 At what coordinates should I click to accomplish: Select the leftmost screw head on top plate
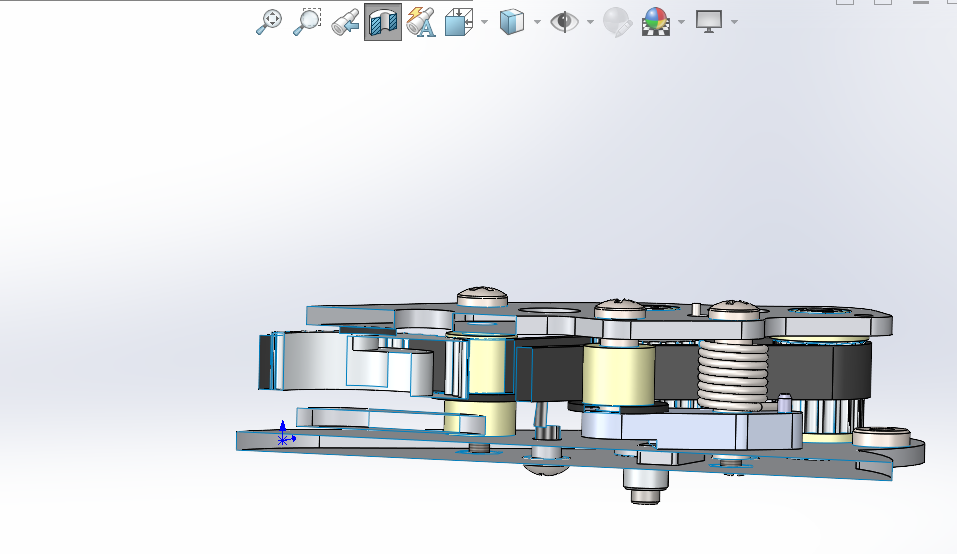click(483, 295)
